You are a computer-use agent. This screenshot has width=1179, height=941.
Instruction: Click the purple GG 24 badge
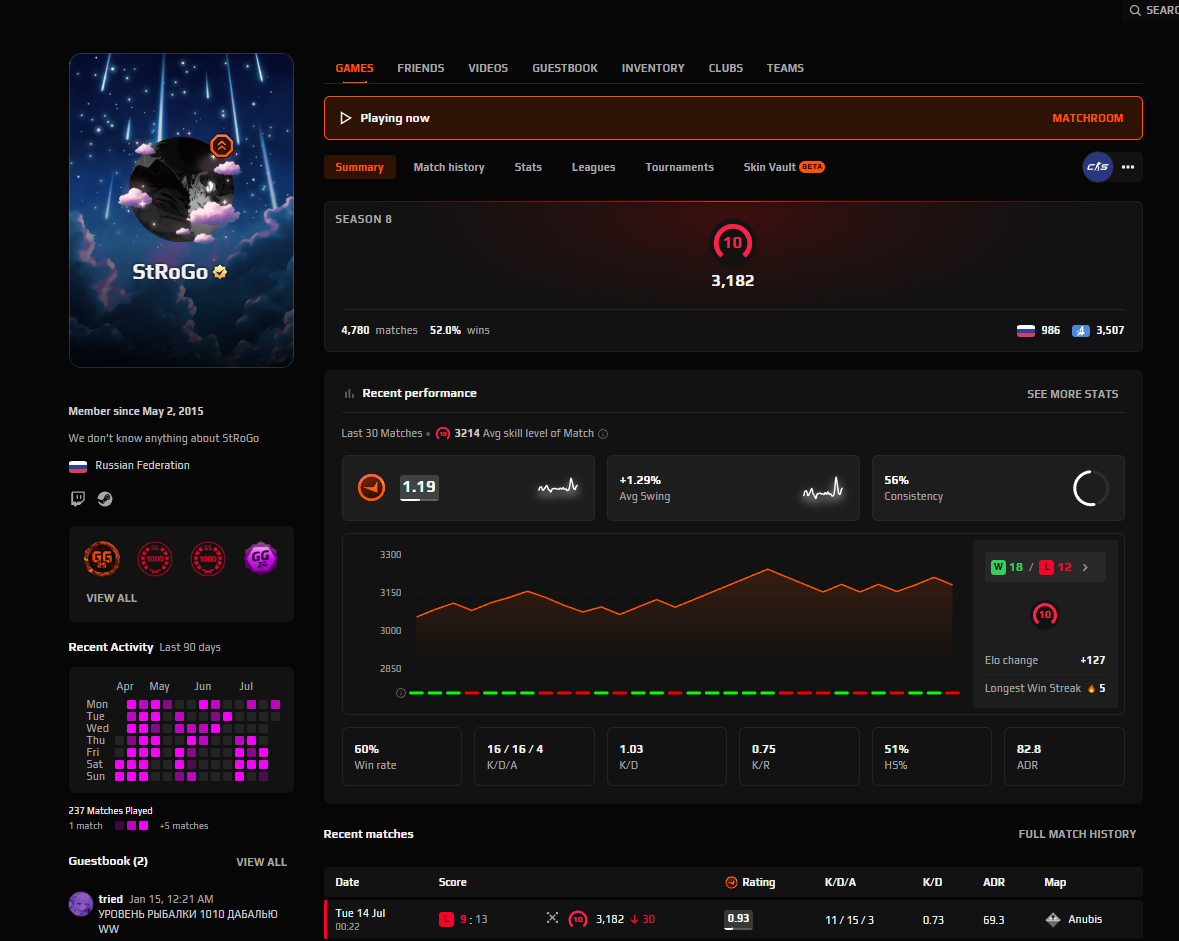pos(261,559)
